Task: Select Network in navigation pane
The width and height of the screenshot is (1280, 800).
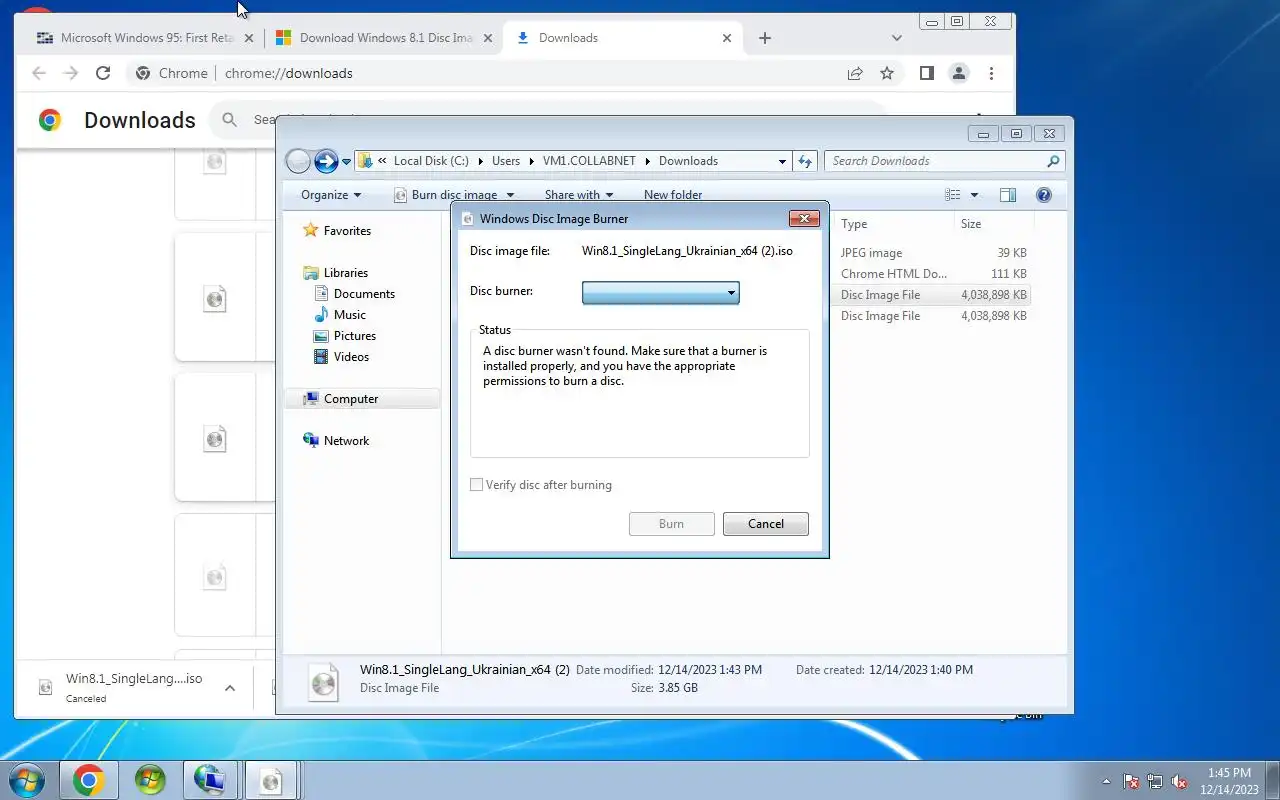Action: coord(346,441)
